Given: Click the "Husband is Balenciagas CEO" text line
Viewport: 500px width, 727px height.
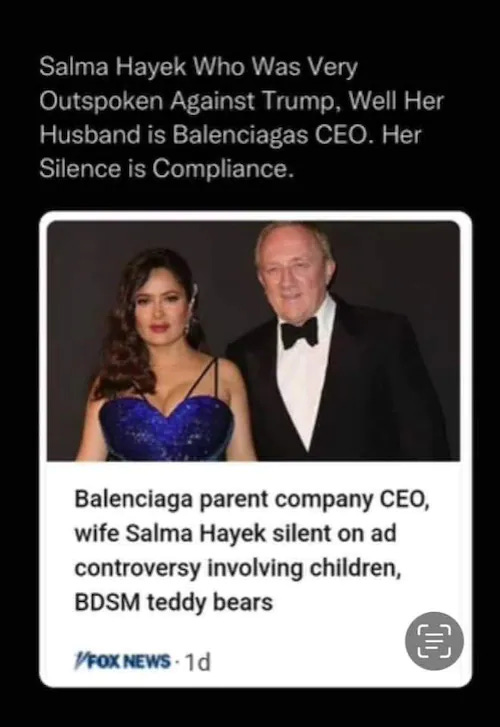Looking at the screenshot, I should coord(230,135).
